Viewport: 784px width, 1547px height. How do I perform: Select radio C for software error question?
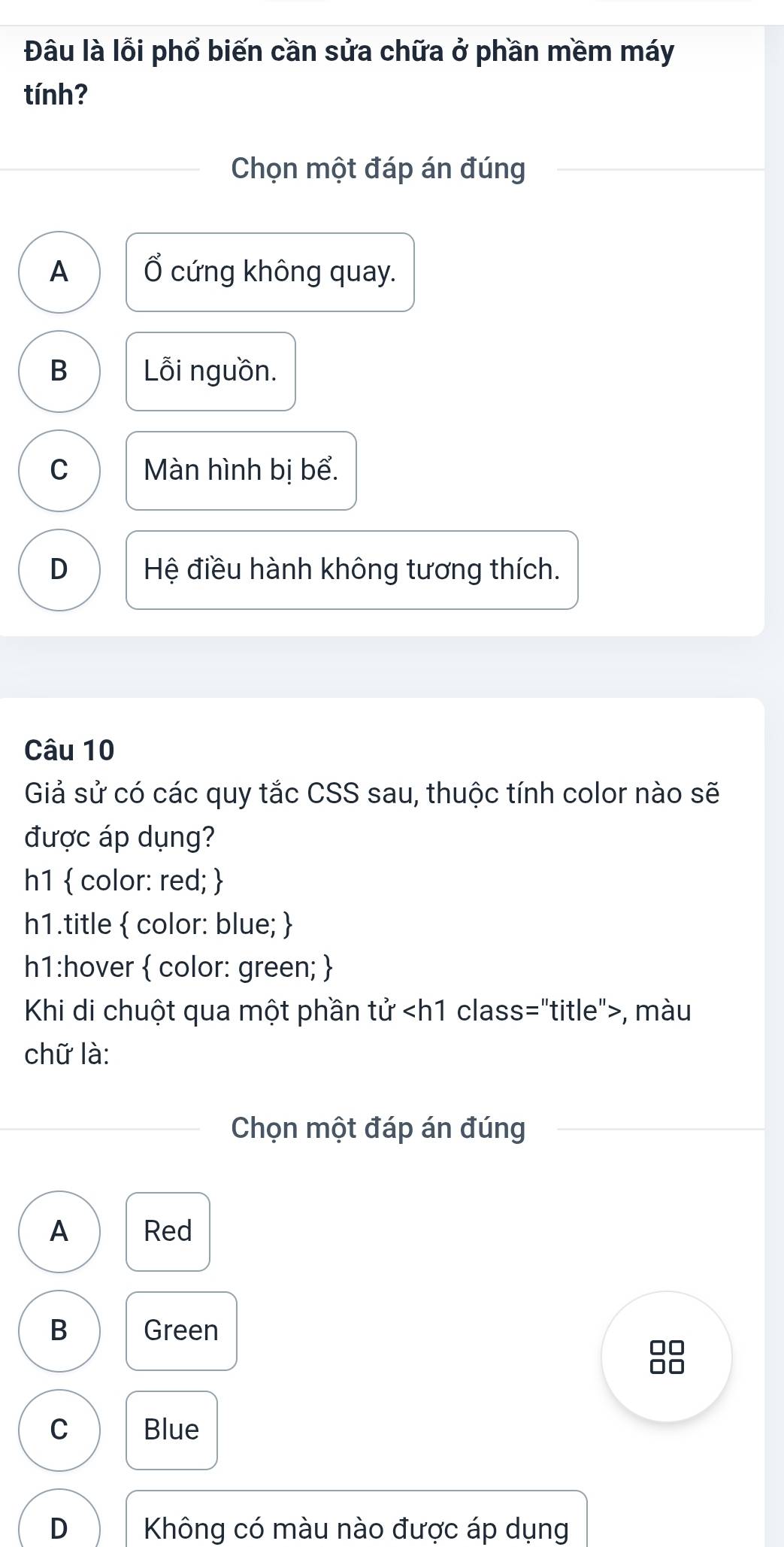[x=59, y=470]
